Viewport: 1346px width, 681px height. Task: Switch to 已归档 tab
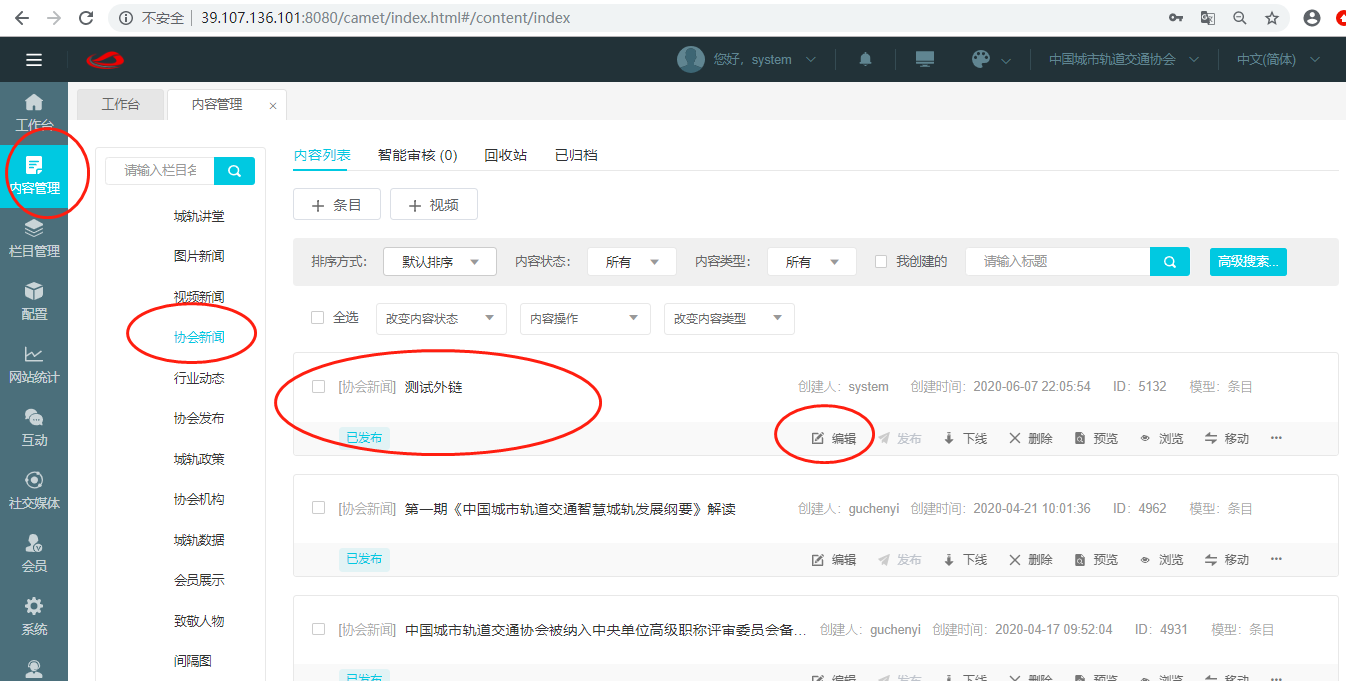(x=576, y=155)
